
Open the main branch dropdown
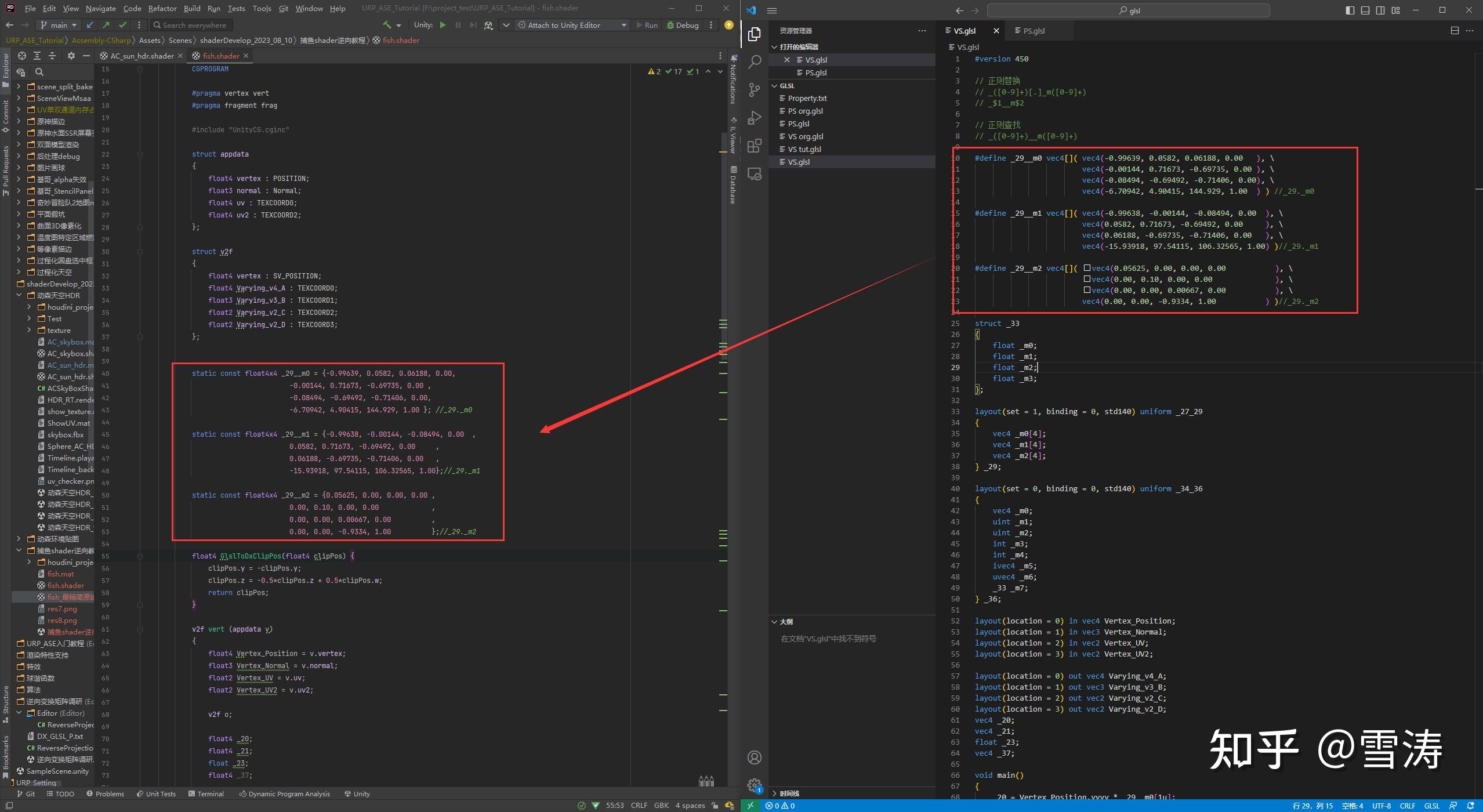59,25
